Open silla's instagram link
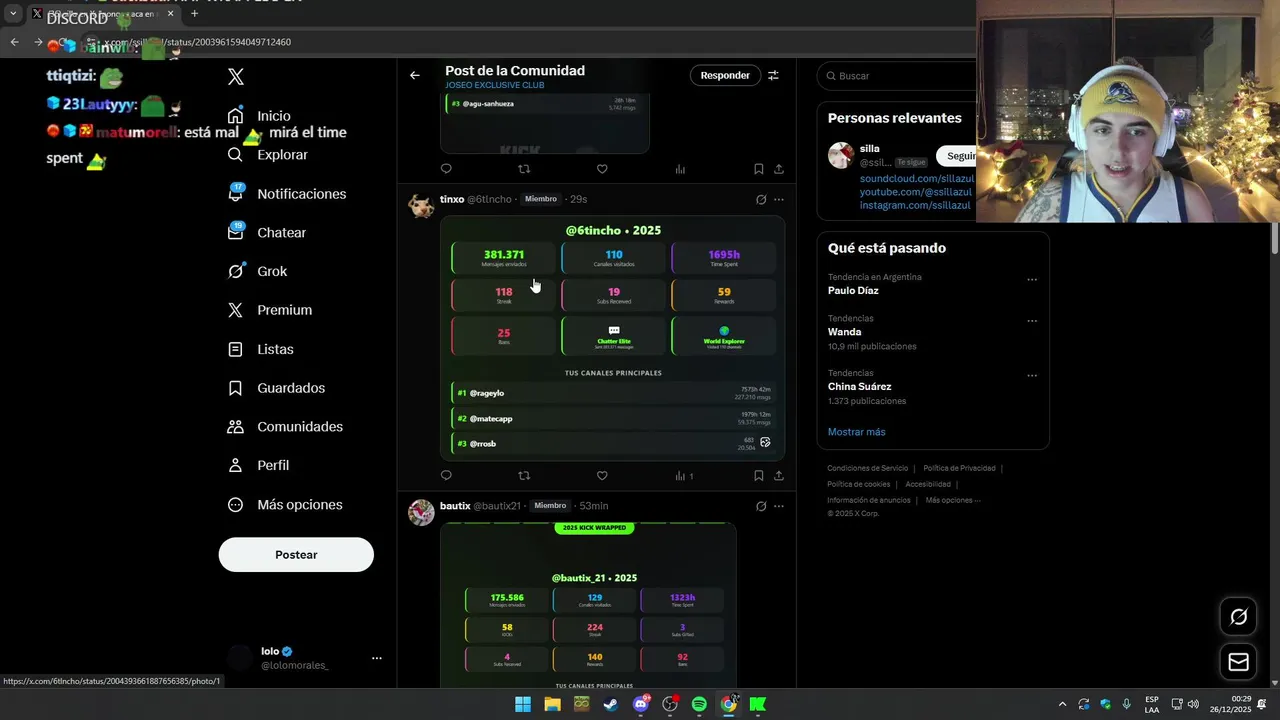The image size is (1280, 720). [915, 205]
